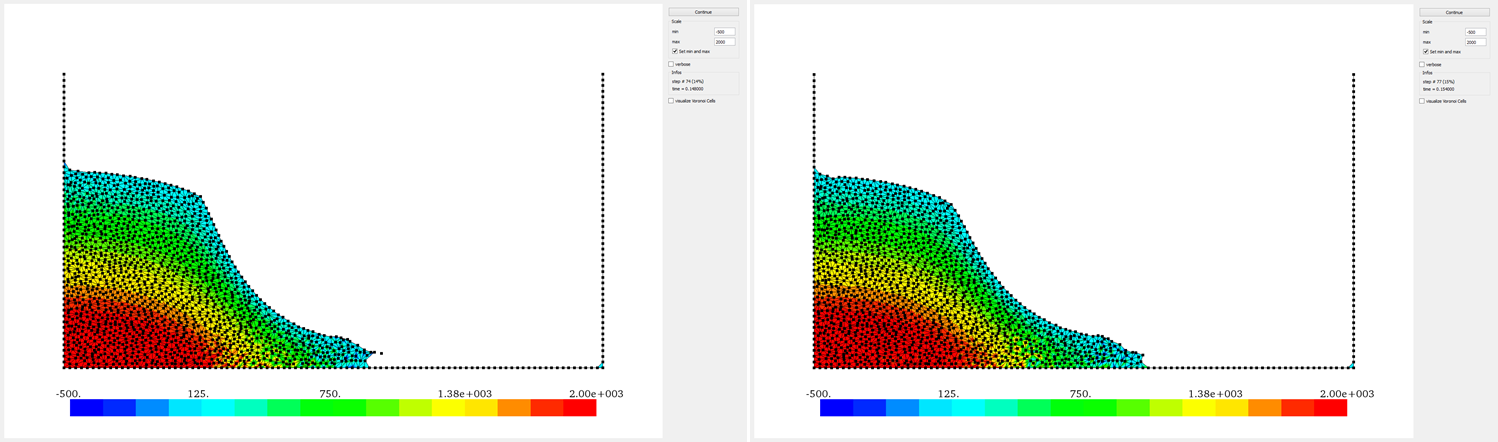
Task: Toggle 'visualize Voronoi Cells' in right window
Action: [1422, 101]
